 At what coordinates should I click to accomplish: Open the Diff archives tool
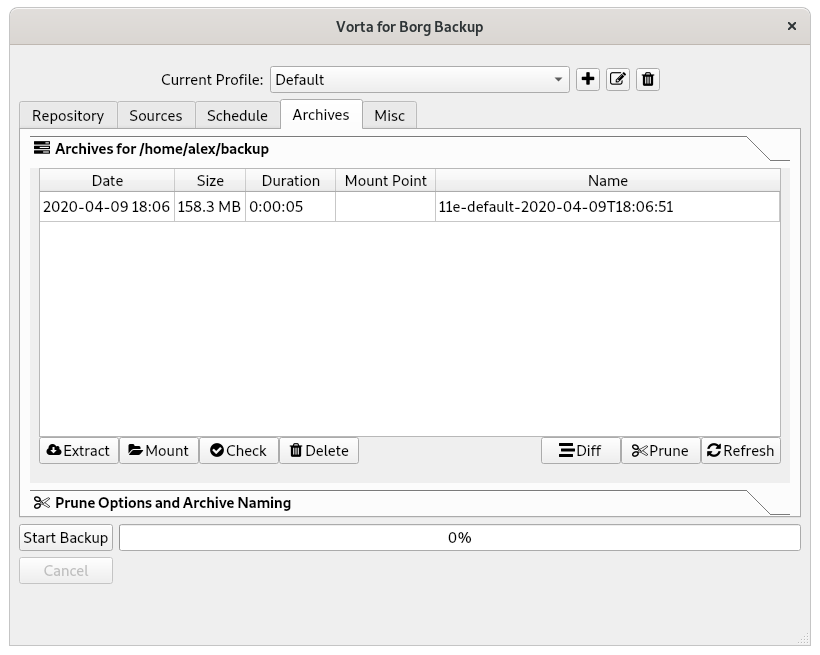click(x=580, y=451)
